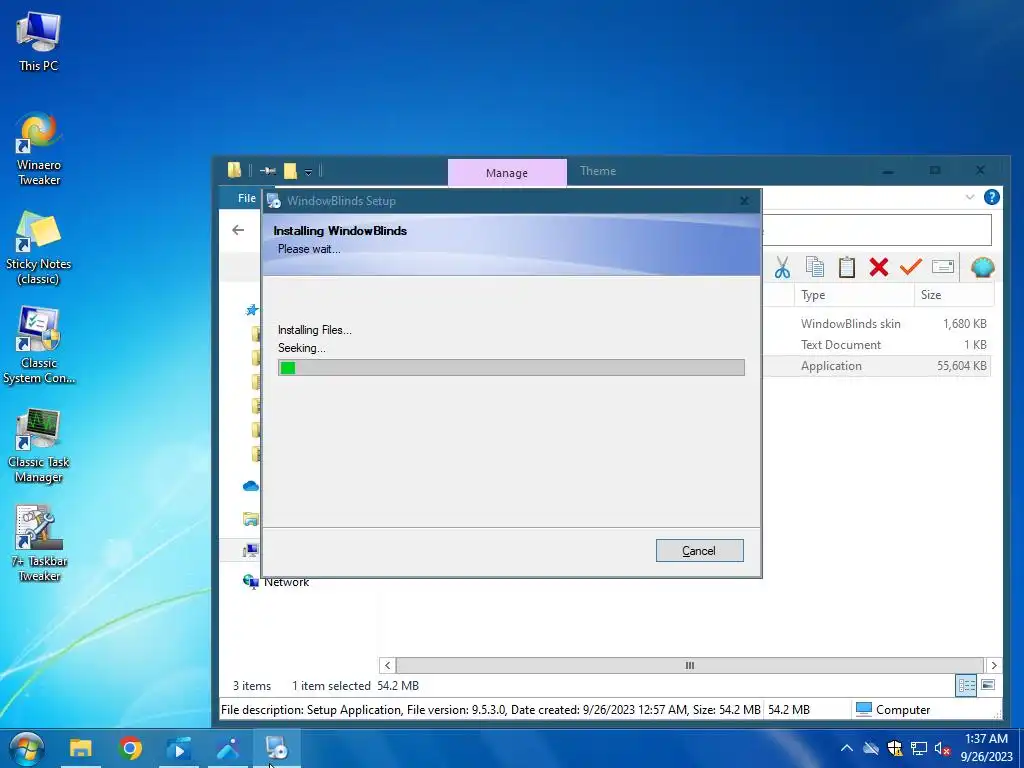
Task: Open the This PC desktop icon
Action: [x=38, y=41]
